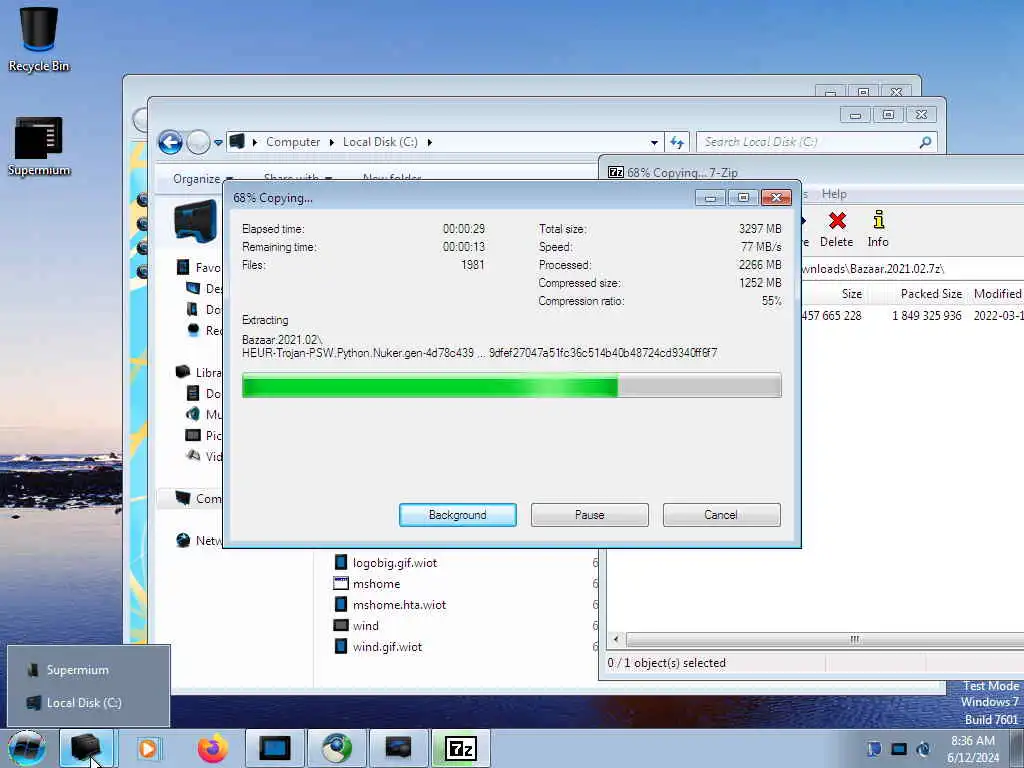Select the mshome file
This screenshot has height=768, width=1024.
coord(377,584)
